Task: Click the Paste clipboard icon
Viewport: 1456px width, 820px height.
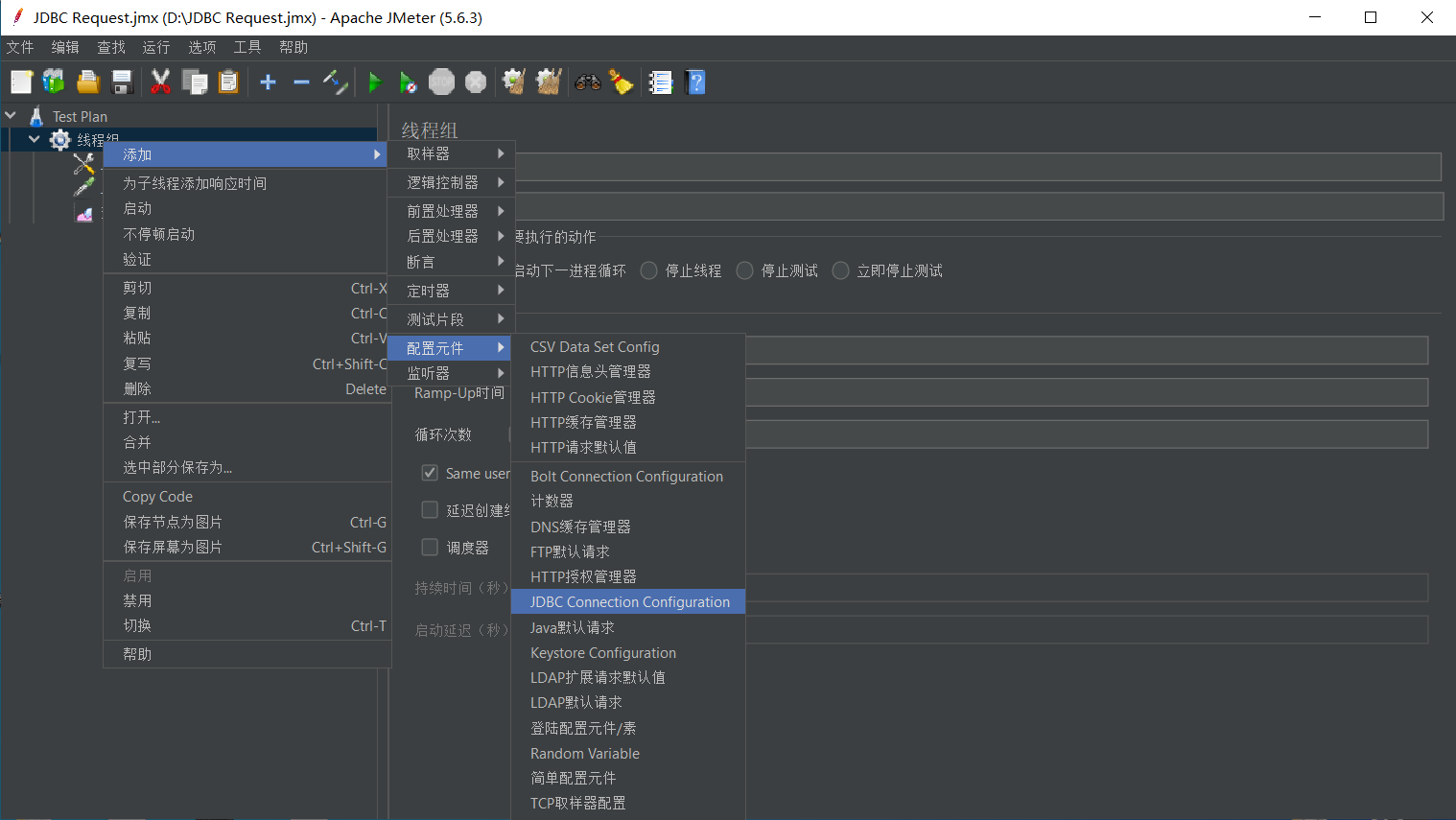Action: tap(228, 82)
